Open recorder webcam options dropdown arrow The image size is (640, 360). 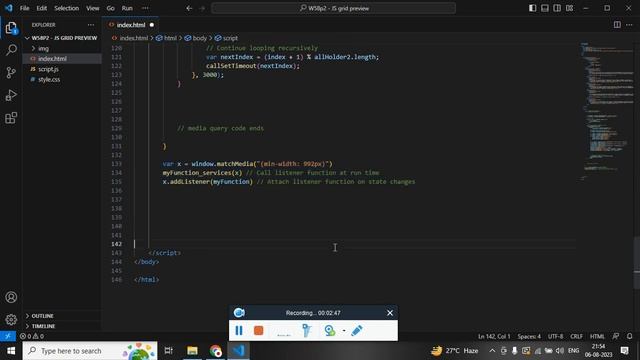point(344,331)
